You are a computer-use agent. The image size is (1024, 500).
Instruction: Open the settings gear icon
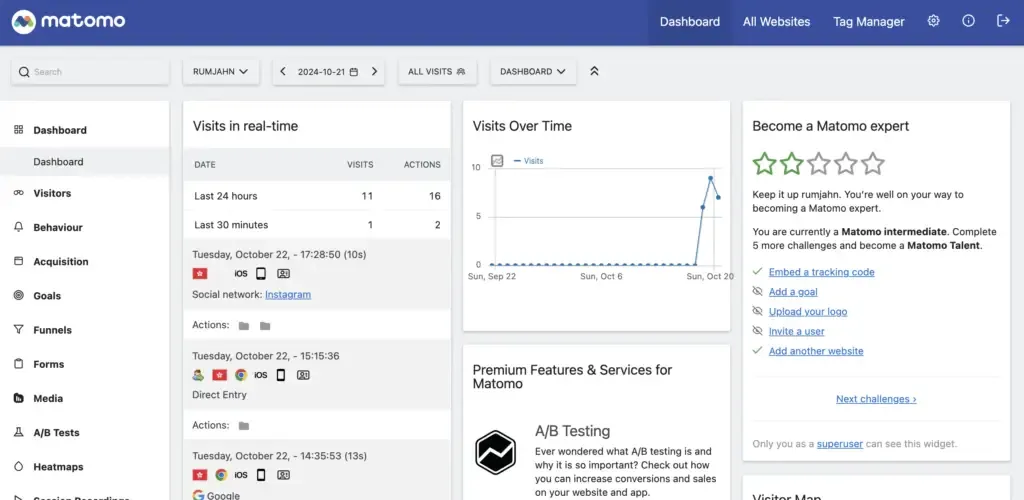(933, 21)
